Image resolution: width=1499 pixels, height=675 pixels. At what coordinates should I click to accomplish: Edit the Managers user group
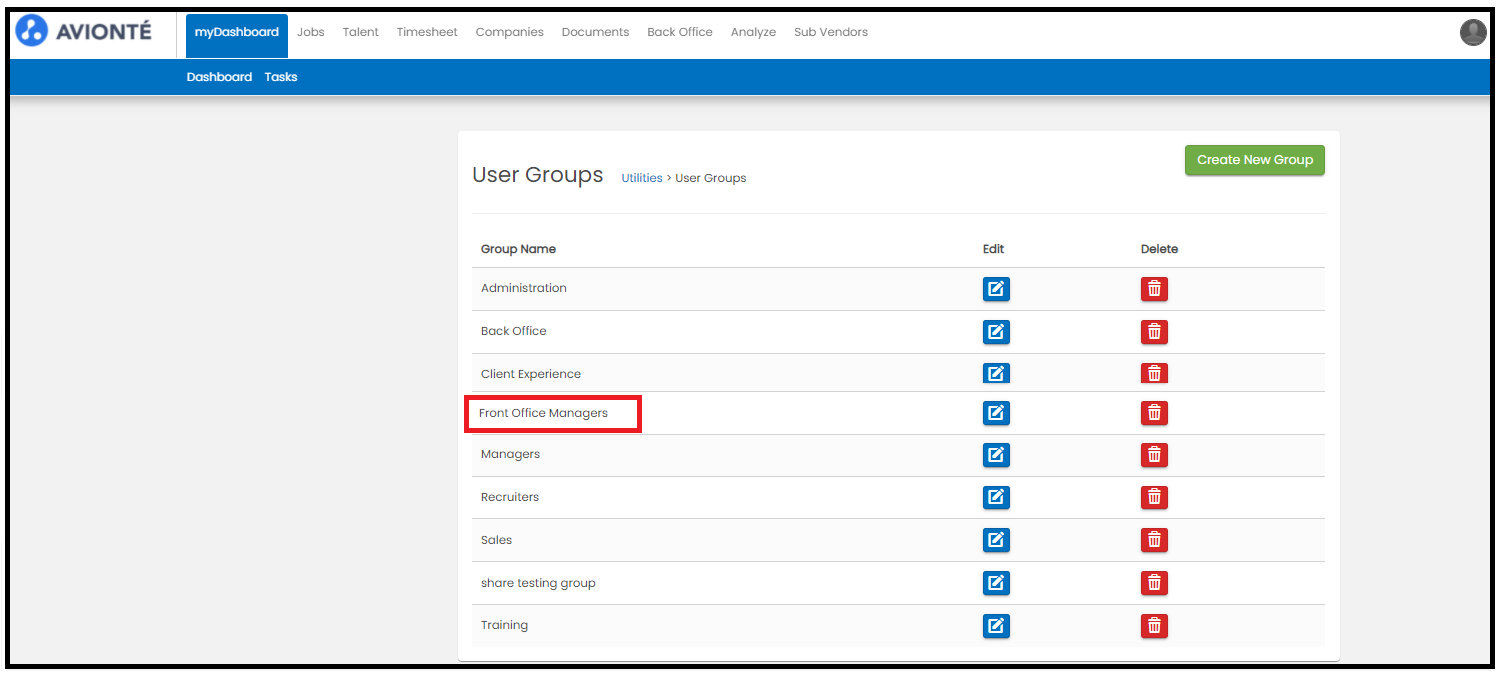coord(995,455)
